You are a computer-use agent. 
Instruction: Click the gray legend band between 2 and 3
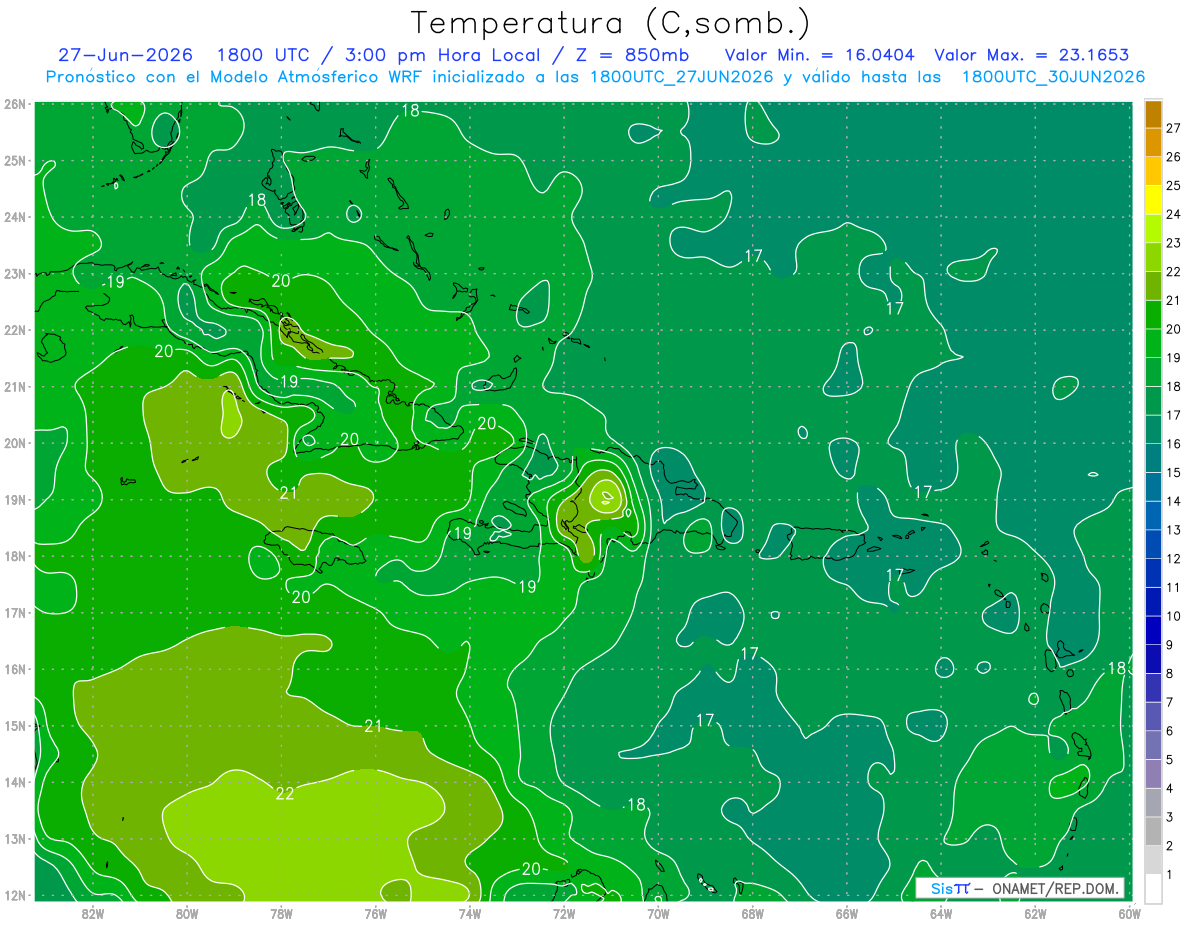(x=1153, y=831)
